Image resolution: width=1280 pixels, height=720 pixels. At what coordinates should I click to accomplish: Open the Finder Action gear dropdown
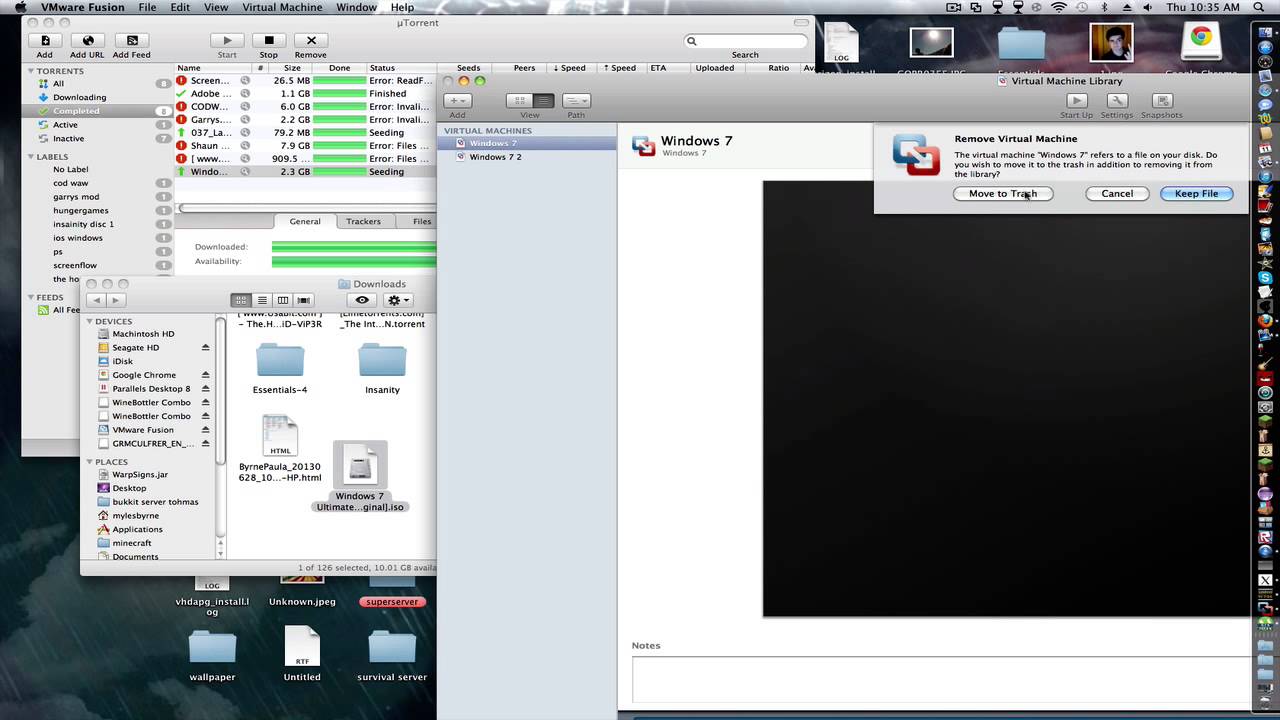coord(397,300)
